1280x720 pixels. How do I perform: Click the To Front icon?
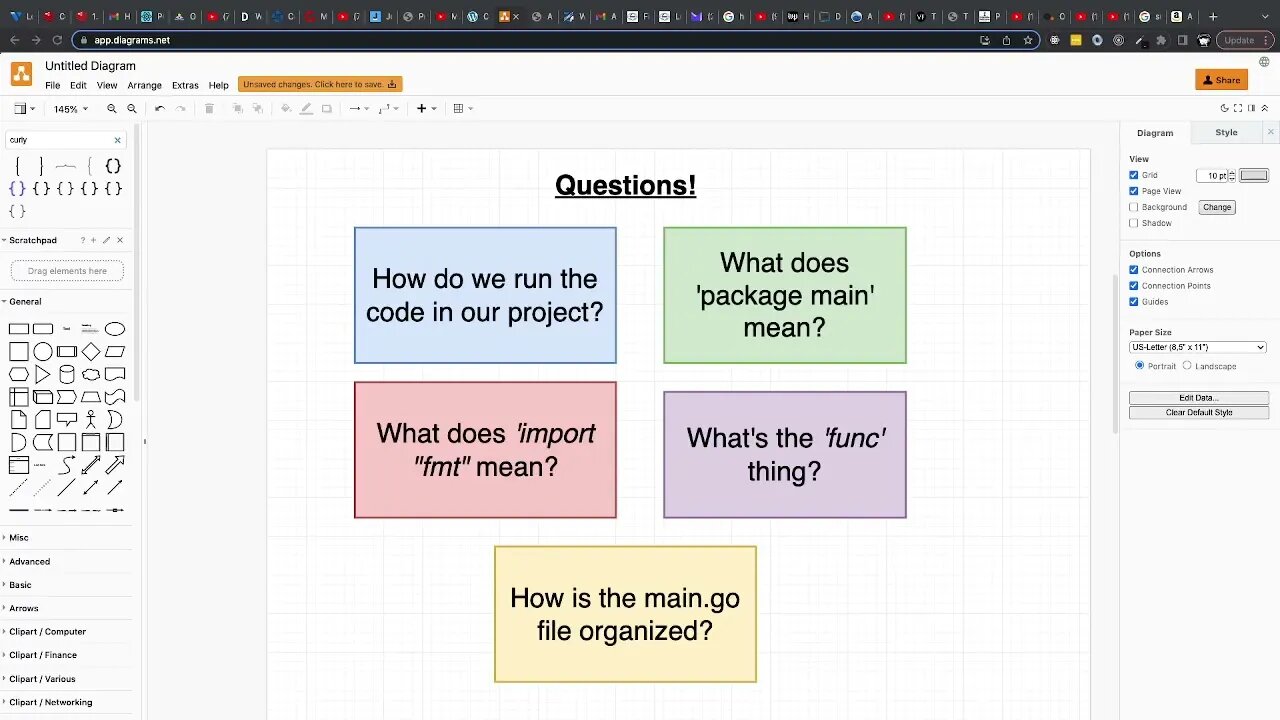click(237, 109)
